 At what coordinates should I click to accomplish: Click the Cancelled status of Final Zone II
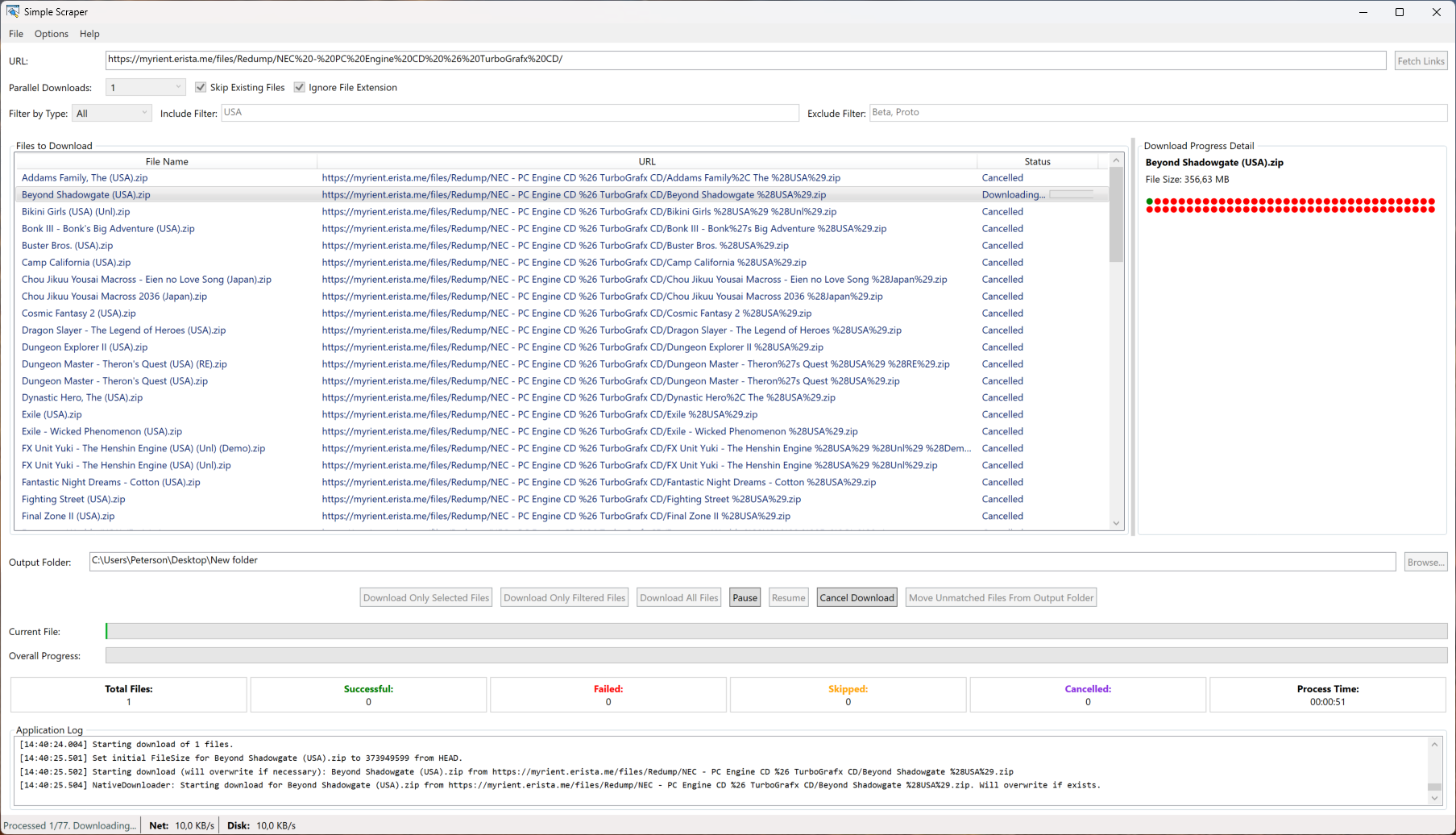point(1002,516)
